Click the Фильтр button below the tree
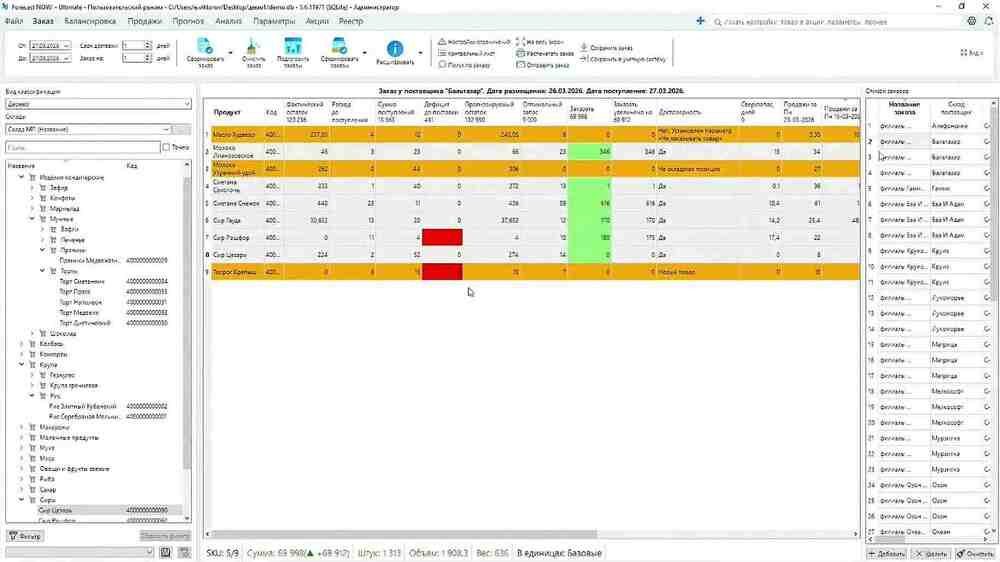 coord(26,536)
